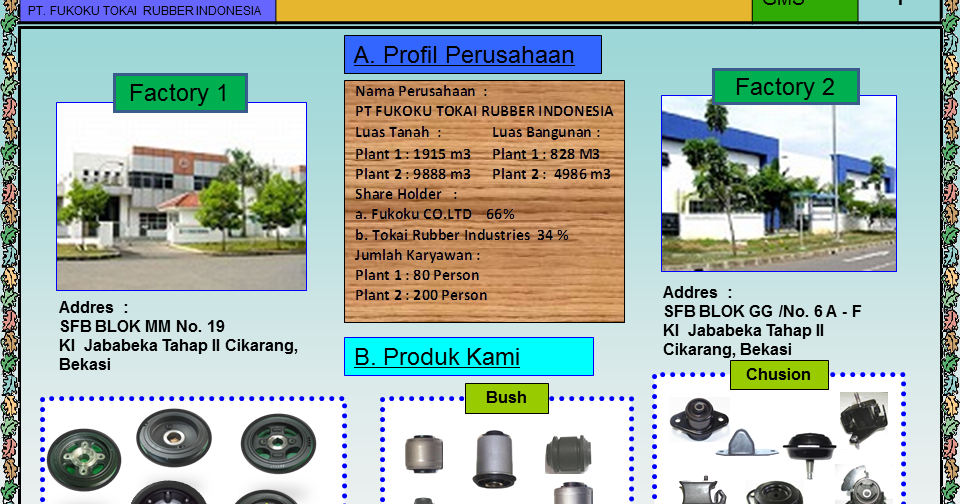Click the tall middle bush product image
This screenshot has height=504, width=960.
(493, 459)
